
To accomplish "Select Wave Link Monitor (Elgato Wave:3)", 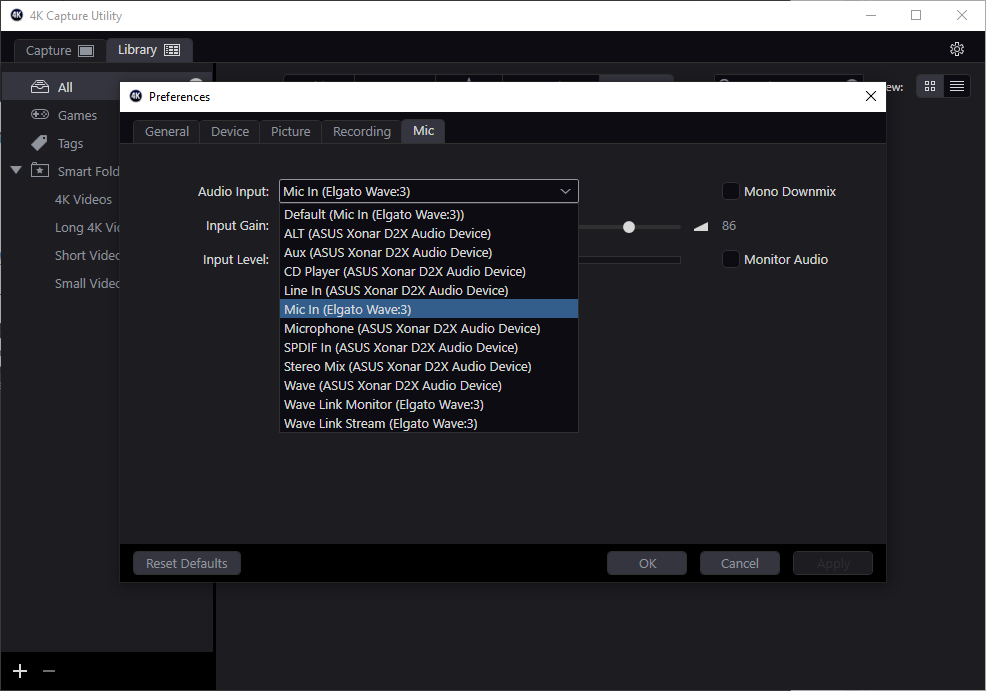I will (x=428, y=404).
